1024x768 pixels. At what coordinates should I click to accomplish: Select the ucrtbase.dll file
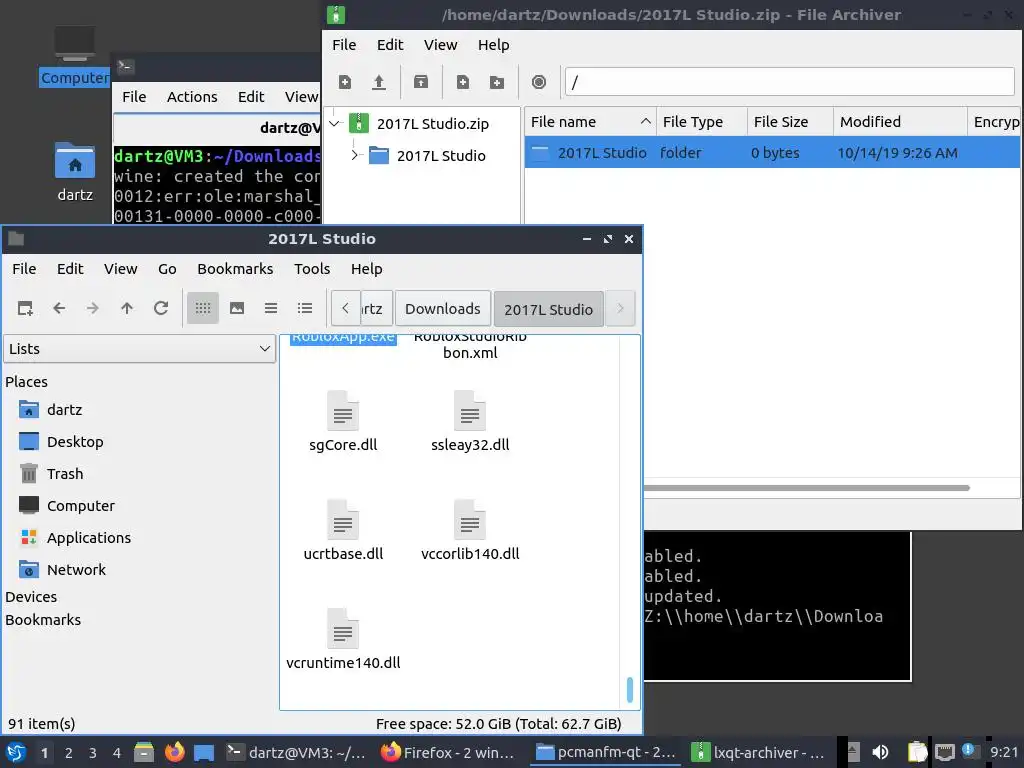pyautogui.click(x=343, y=532)
